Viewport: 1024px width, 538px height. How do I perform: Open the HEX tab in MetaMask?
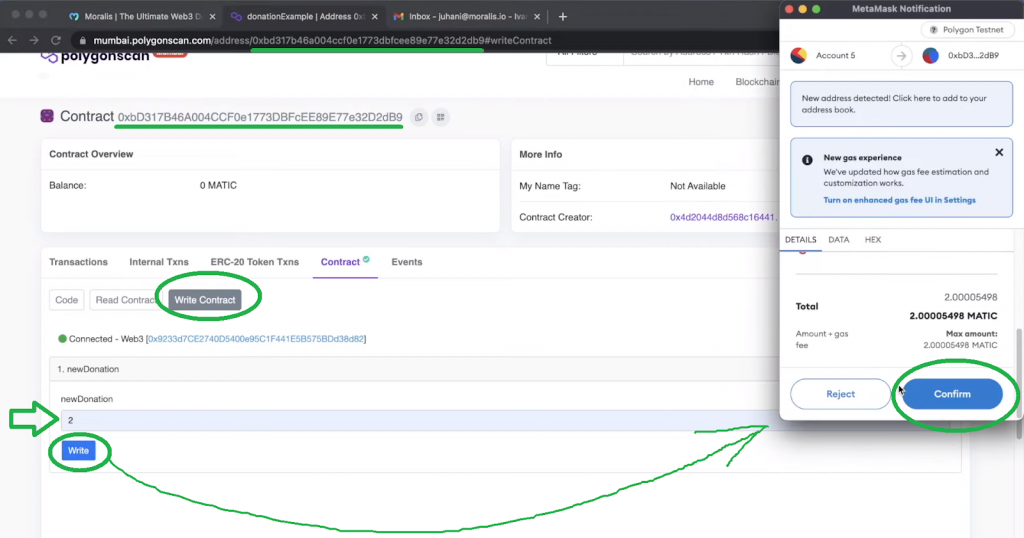click(x=873, y=240)
